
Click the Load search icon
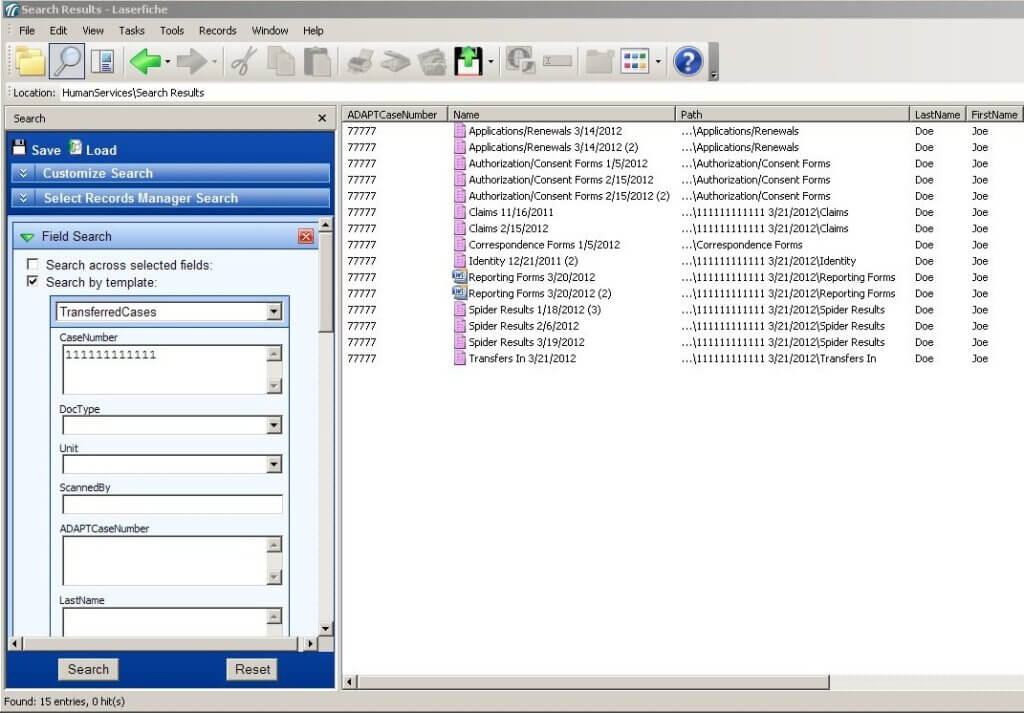(76, 148)
